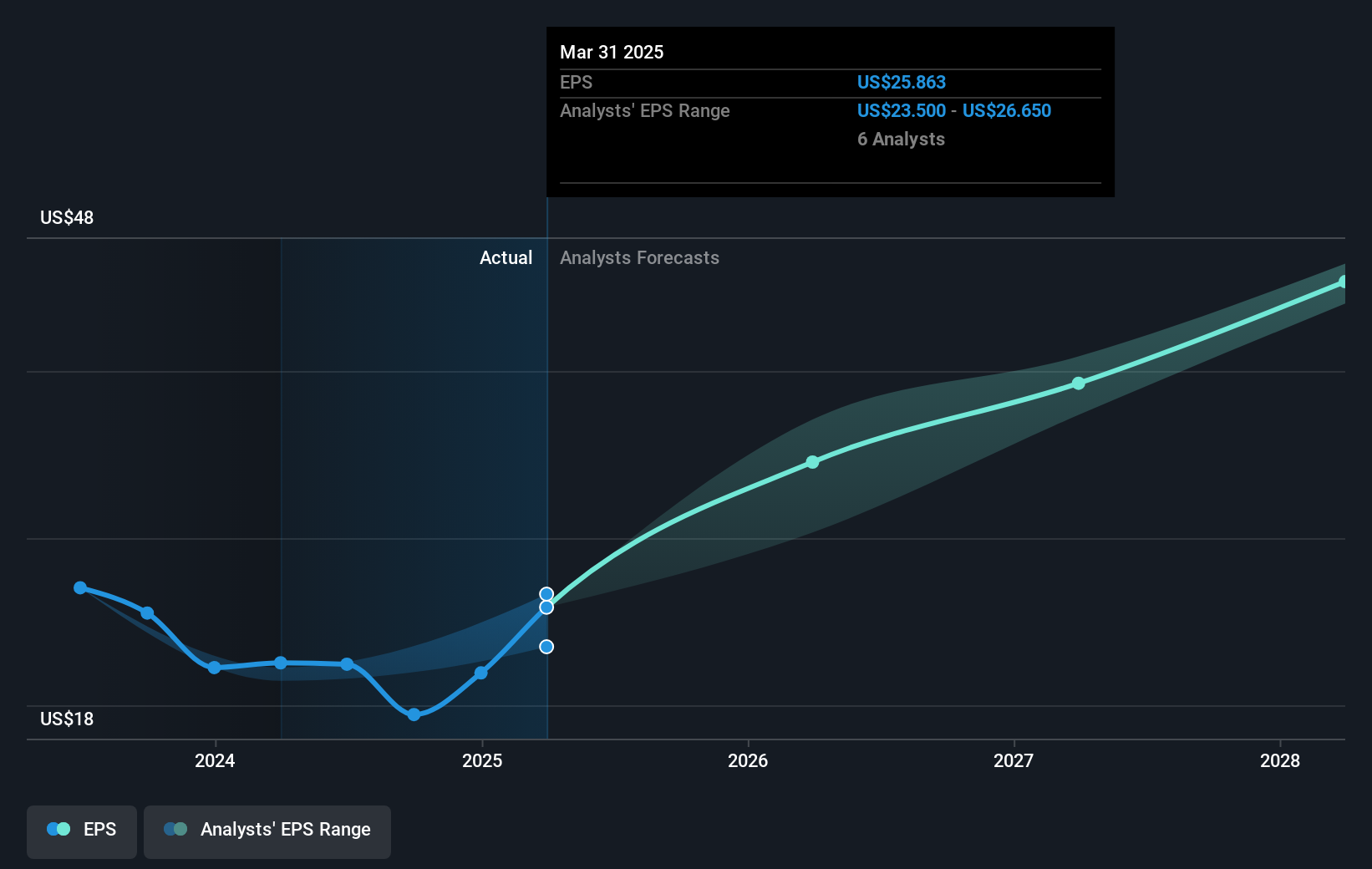Click the 2025 x-axis label
This screenshot has height=869, width=1372.
(482, 760)
